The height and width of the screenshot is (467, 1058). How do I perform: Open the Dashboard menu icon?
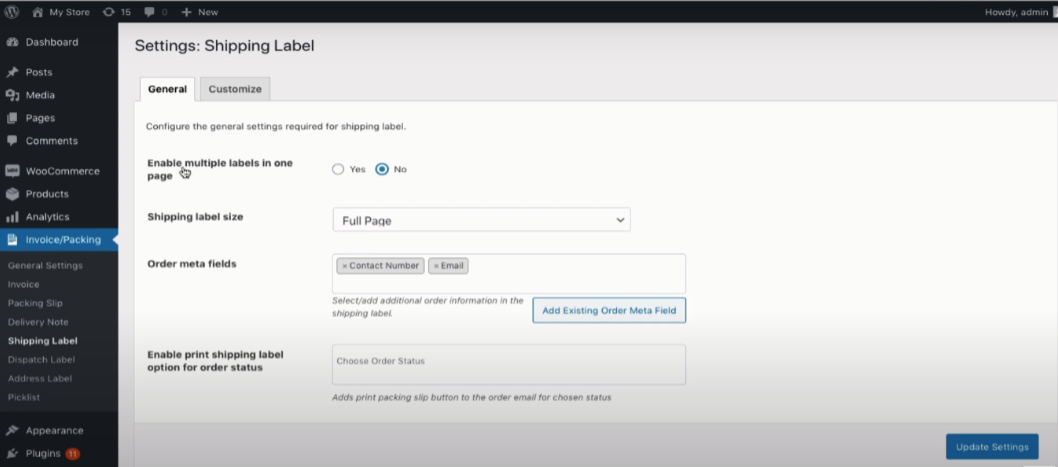point(13,42)
